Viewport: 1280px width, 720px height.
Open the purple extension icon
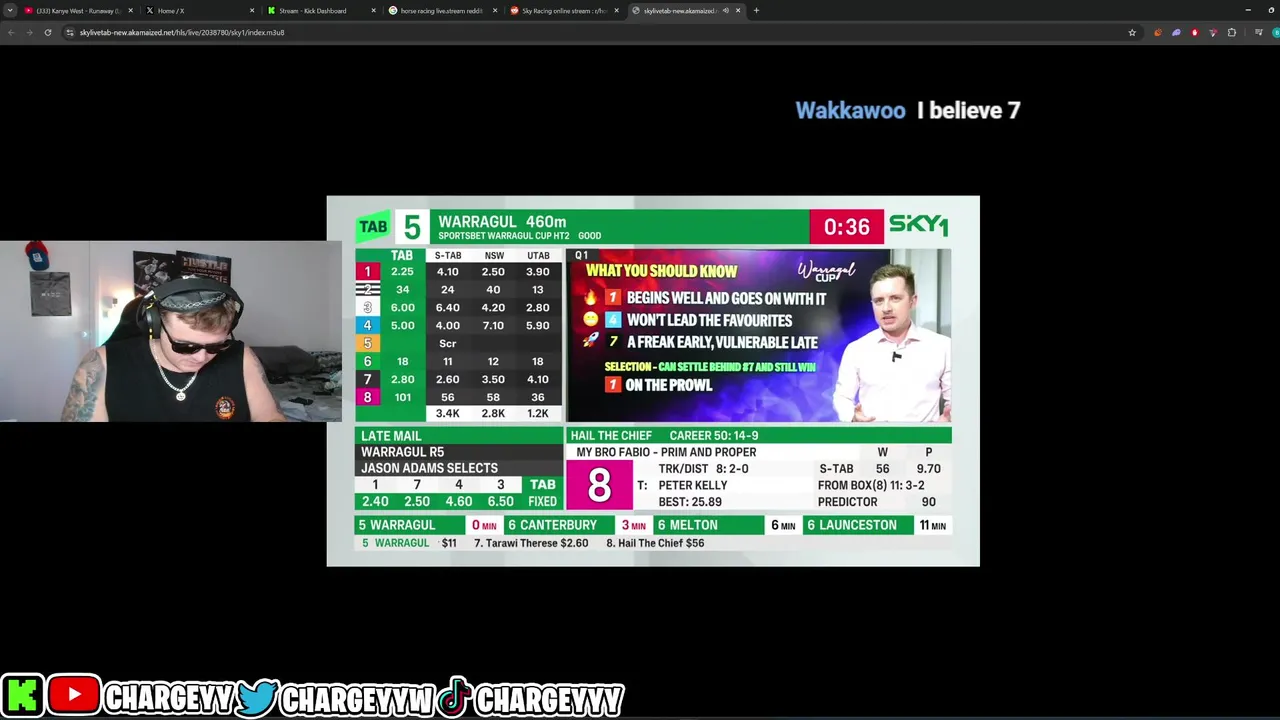[x=1176, y=32]
